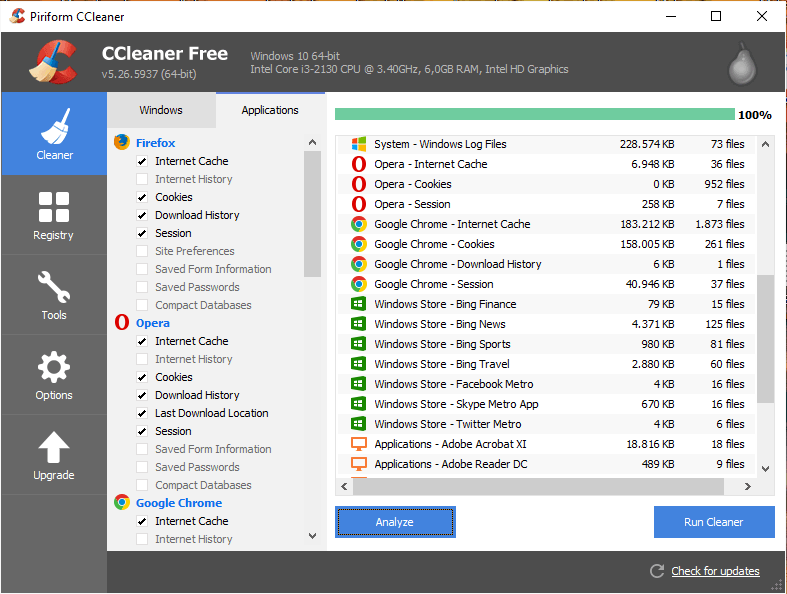This screenshot has height=594, width=787.
Task: Open the Options gear section
Action: pyautogui.click(x=54, y=375)
